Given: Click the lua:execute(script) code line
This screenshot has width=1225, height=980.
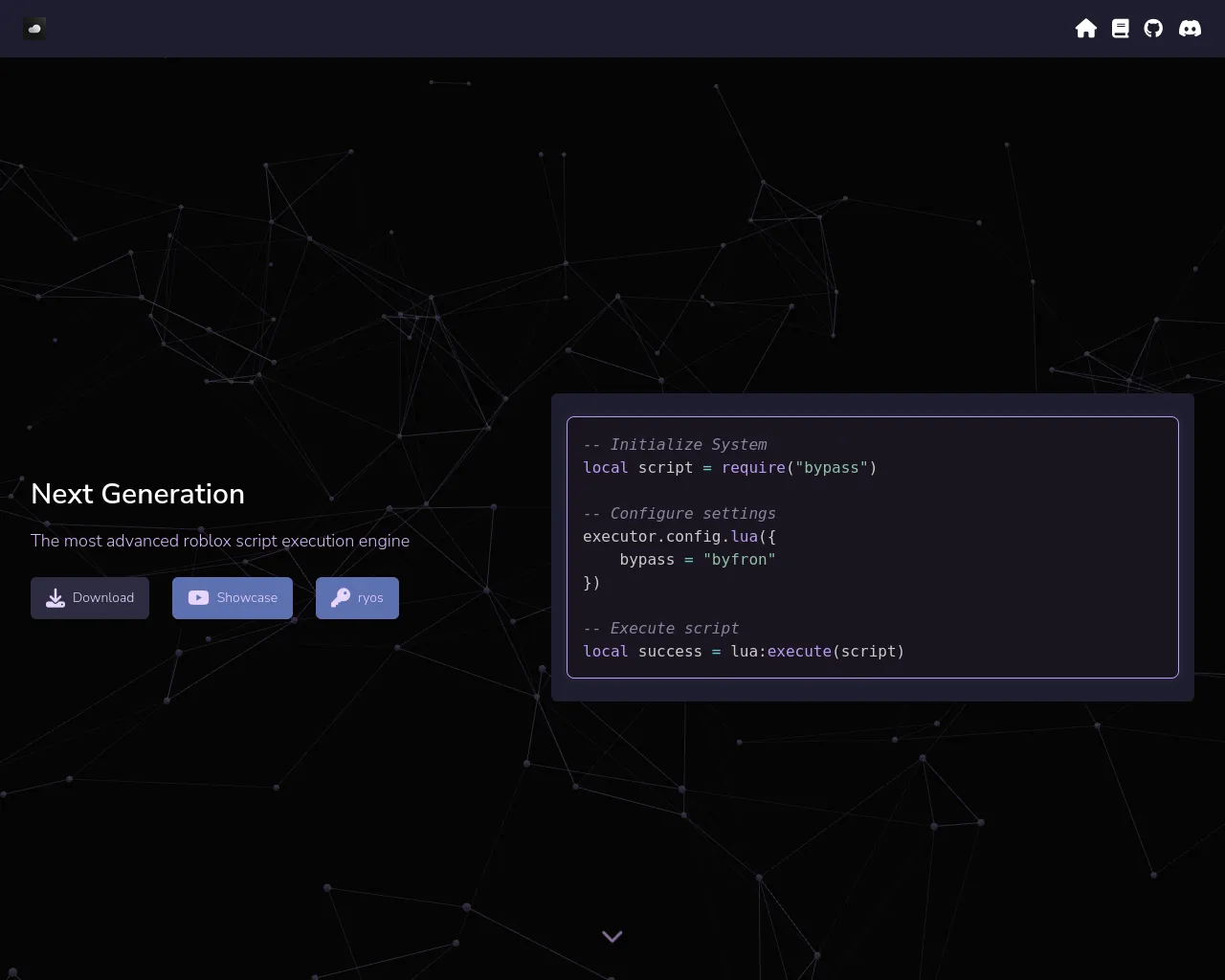Looking at the screenshot, I should coord(744,652).
